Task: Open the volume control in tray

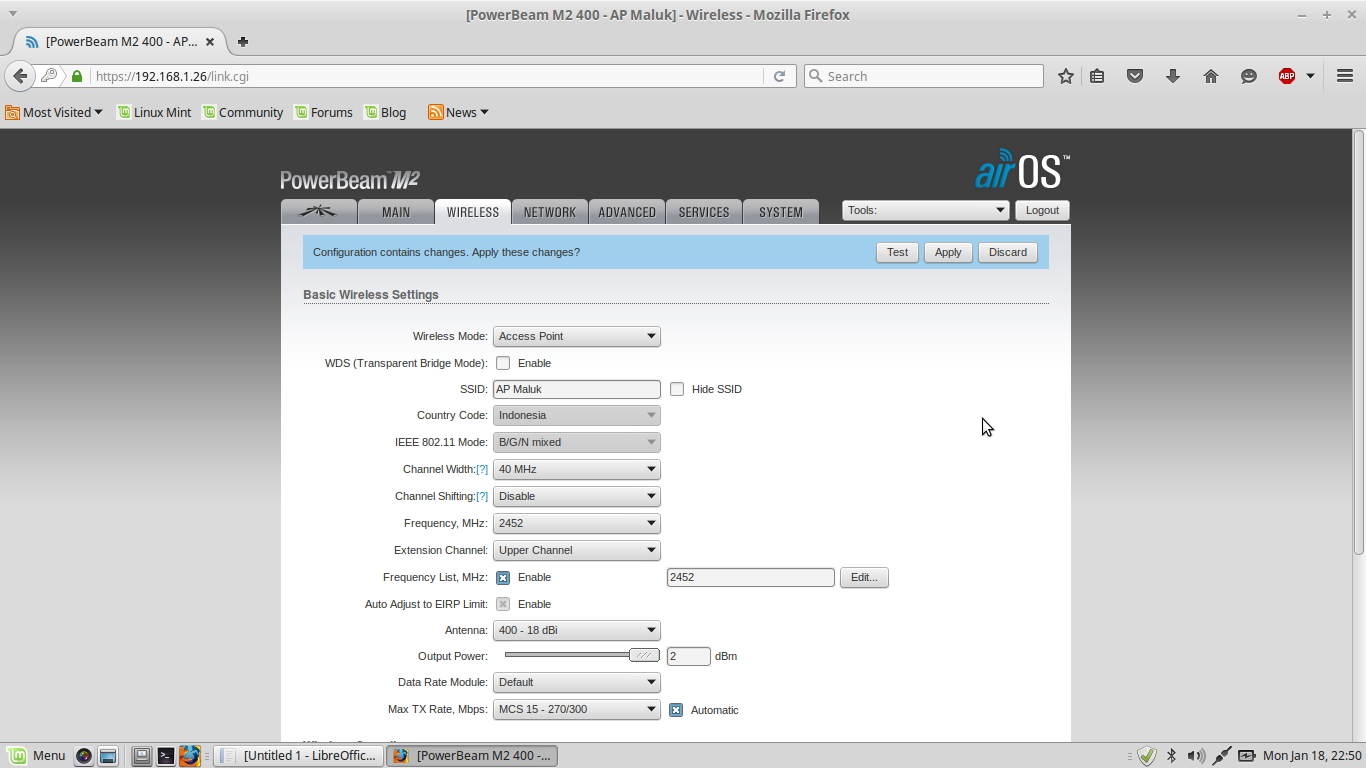Action: (x=1196, y=756)
